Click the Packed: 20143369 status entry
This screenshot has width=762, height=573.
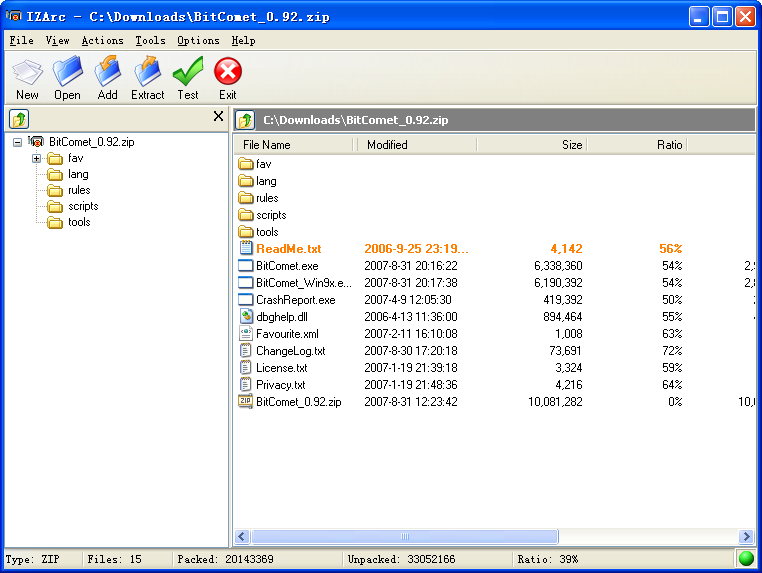[x=225, y=559]
